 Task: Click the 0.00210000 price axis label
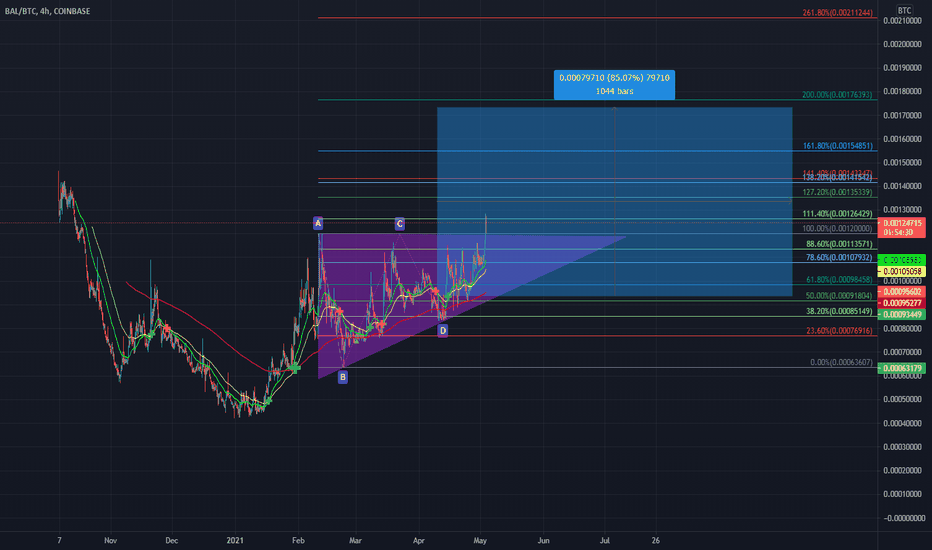902,21
